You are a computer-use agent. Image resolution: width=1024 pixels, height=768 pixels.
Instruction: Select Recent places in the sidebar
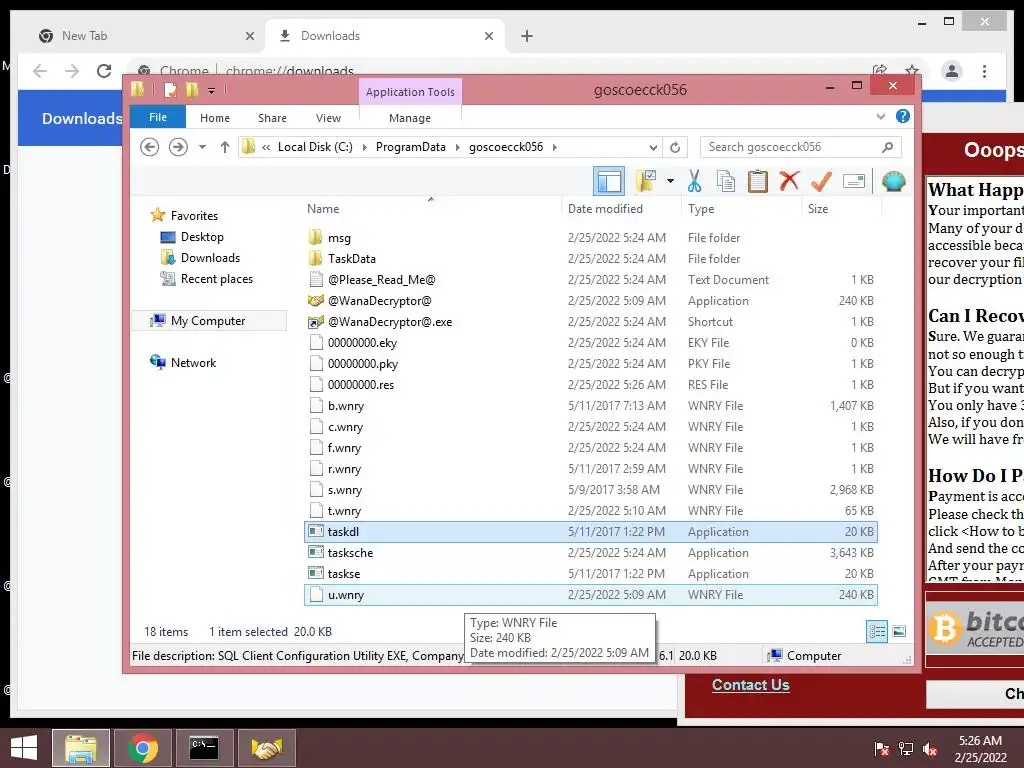pos(217,279)
